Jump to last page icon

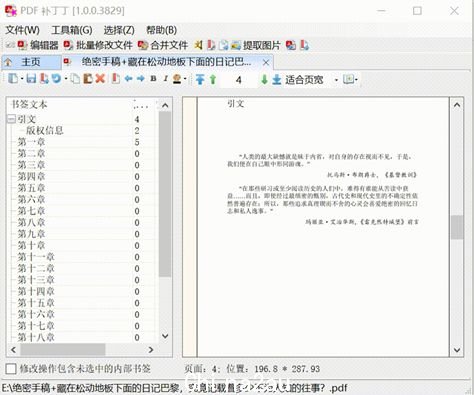(x=277, y=79)
